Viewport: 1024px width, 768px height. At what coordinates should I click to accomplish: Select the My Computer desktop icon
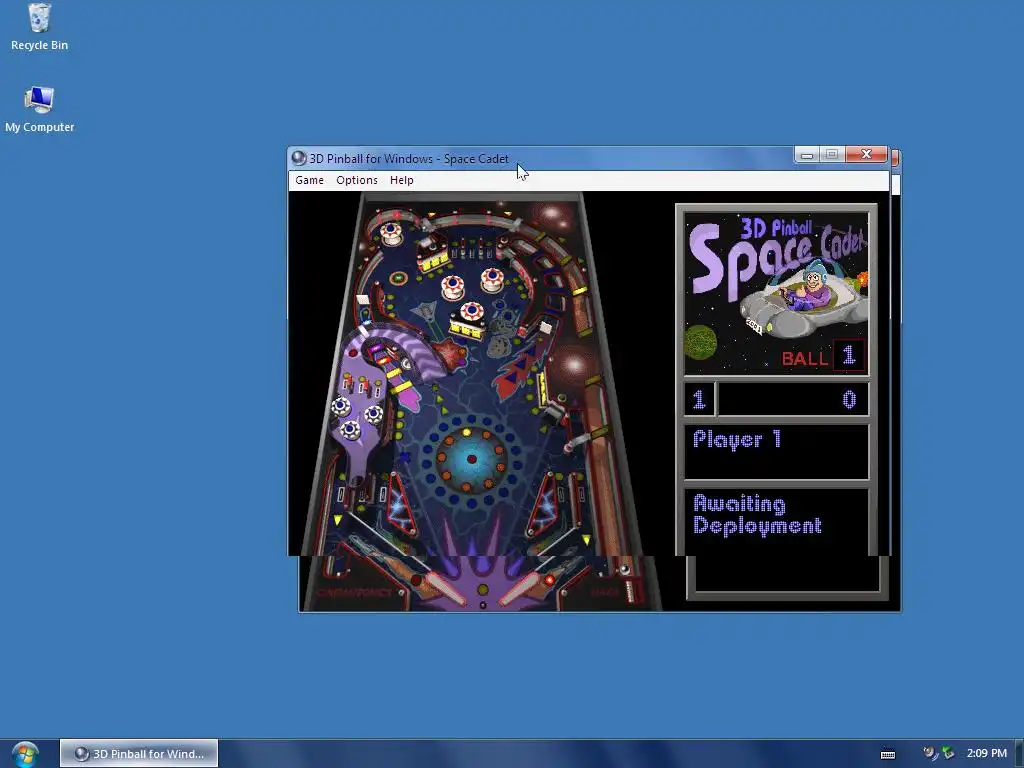39,110
